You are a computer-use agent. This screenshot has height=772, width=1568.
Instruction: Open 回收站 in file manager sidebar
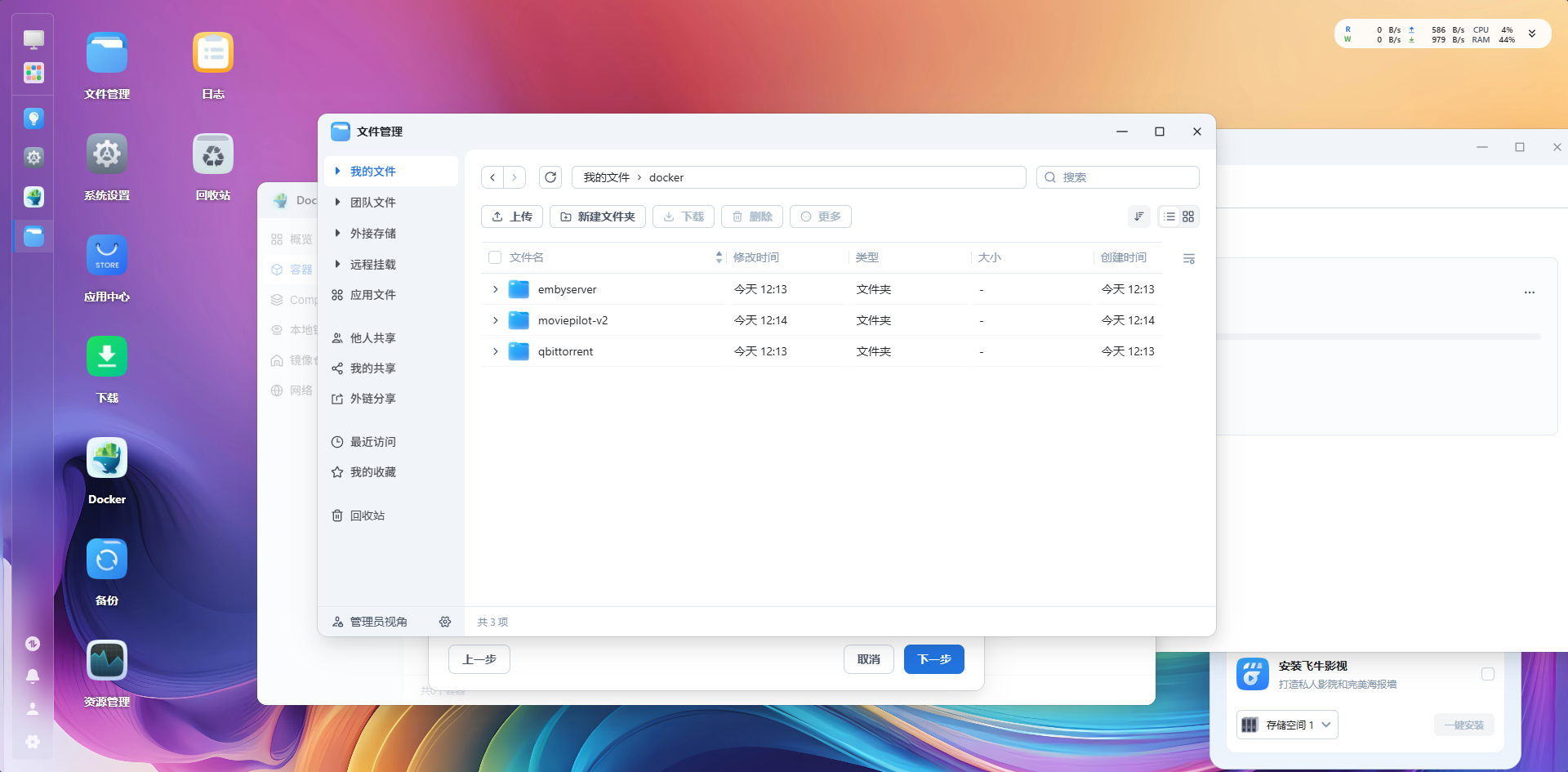(x=367, y=515)
